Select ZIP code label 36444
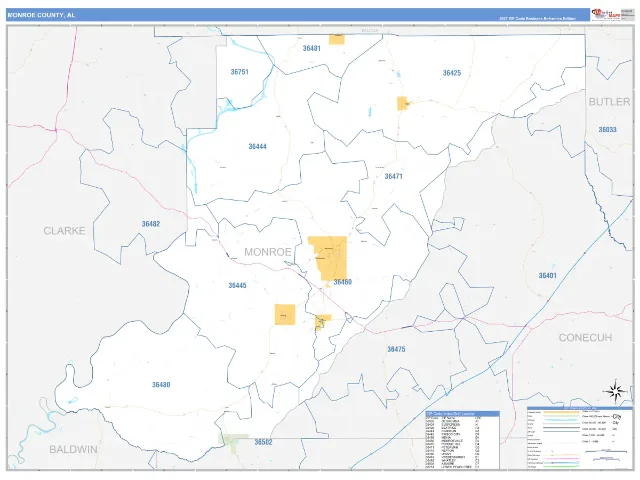The height and width of the screenshot is (480, 640). [x=258, y=147]
